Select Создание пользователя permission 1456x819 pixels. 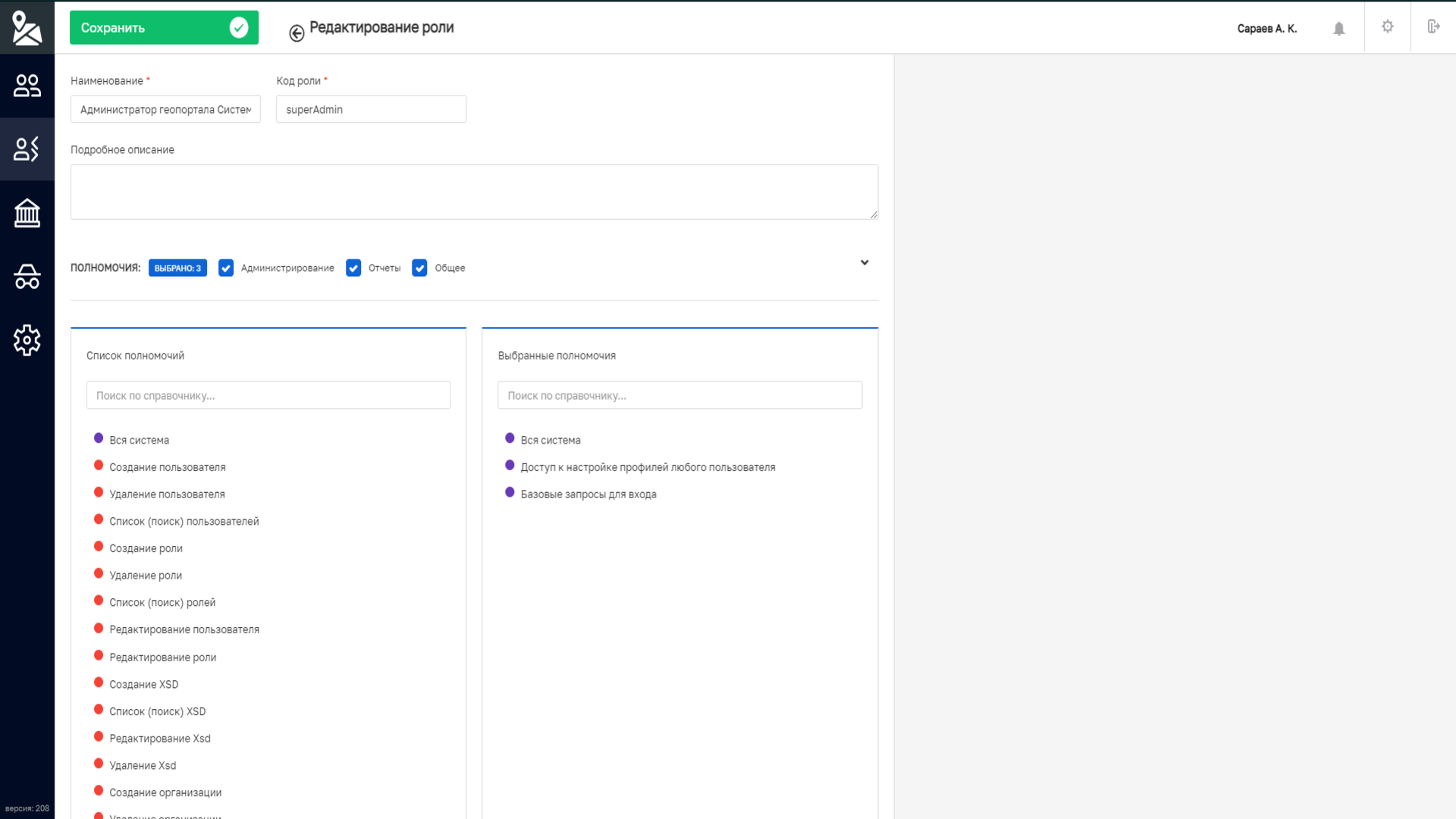pos(168,467)
